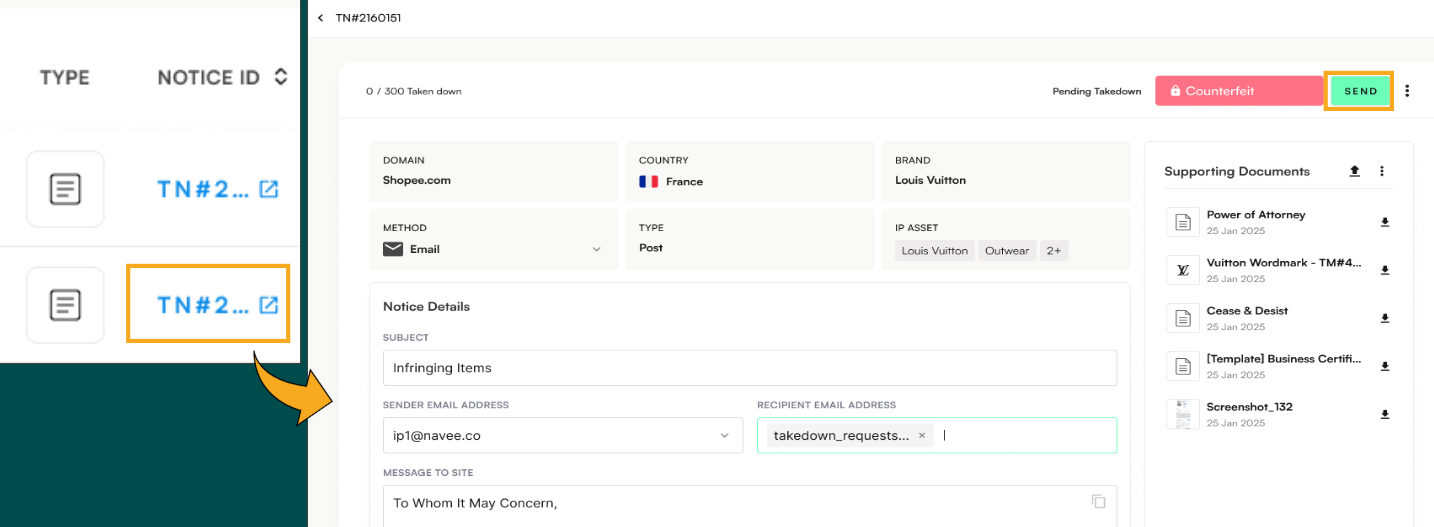1434x527 pixels.
Task: Click the Subject input field
Action: [749, 368]
